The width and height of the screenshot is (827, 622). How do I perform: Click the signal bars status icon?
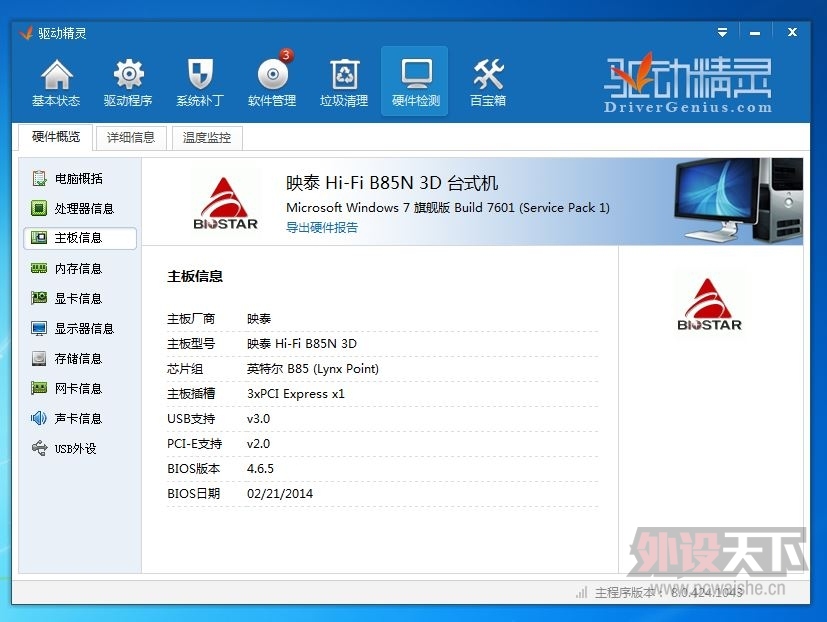coord(582,592)
